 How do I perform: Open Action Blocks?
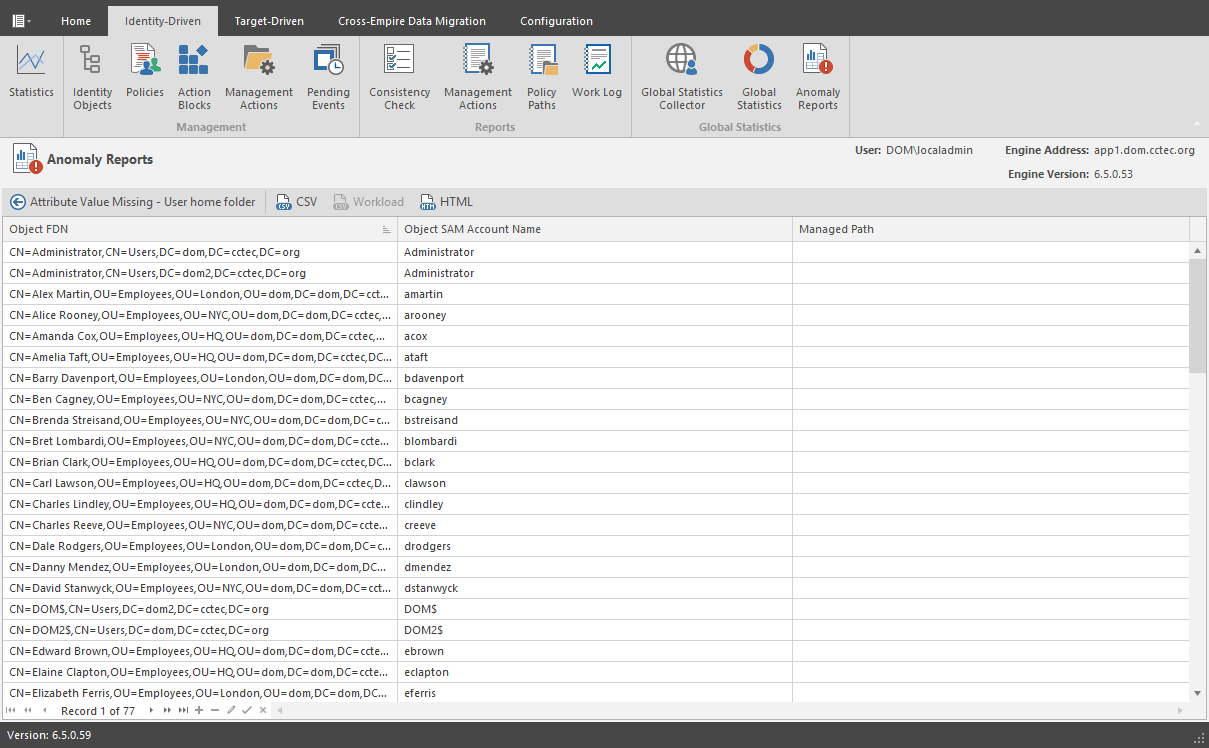194,76
